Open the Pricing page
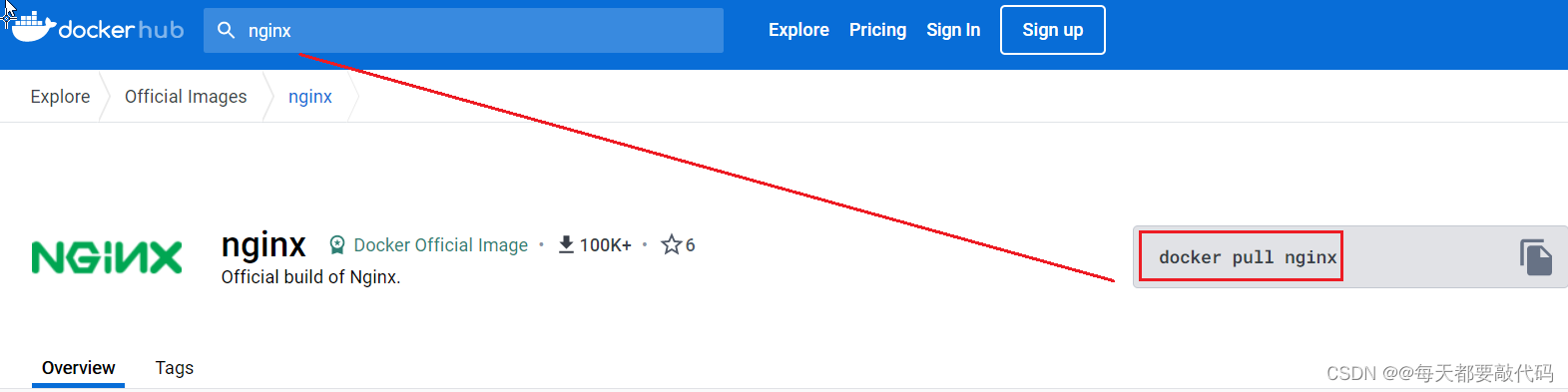 [x=877, y=30]
